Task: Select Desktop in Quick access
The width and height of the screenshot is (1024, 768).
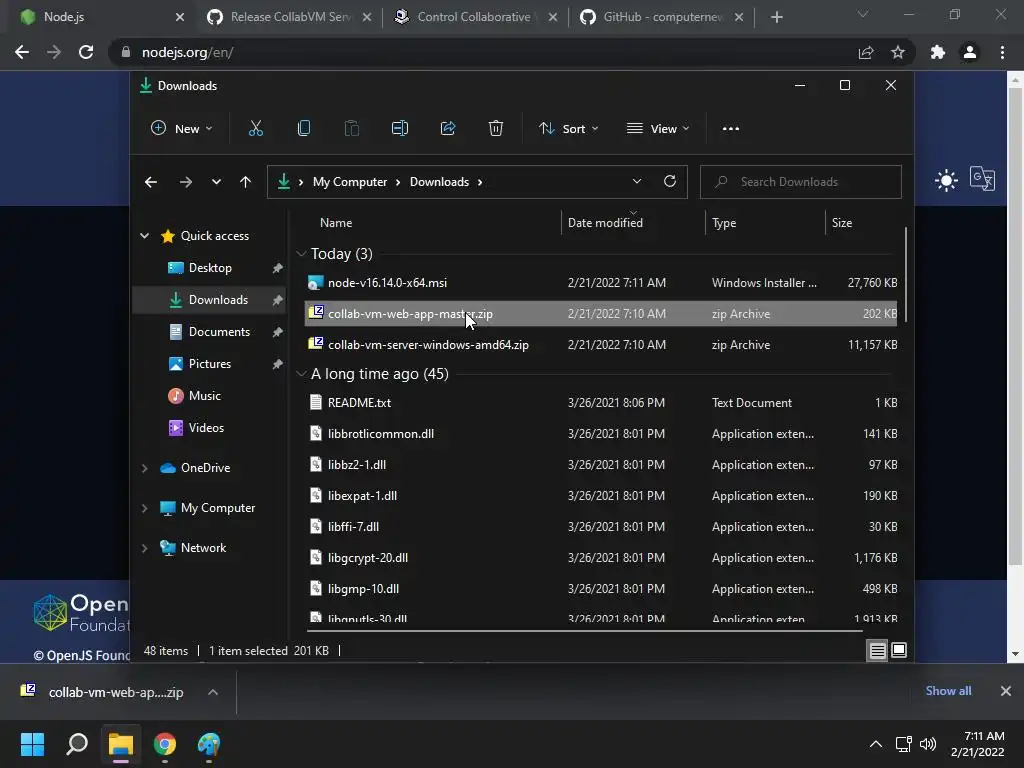Action: pos(209,268)
